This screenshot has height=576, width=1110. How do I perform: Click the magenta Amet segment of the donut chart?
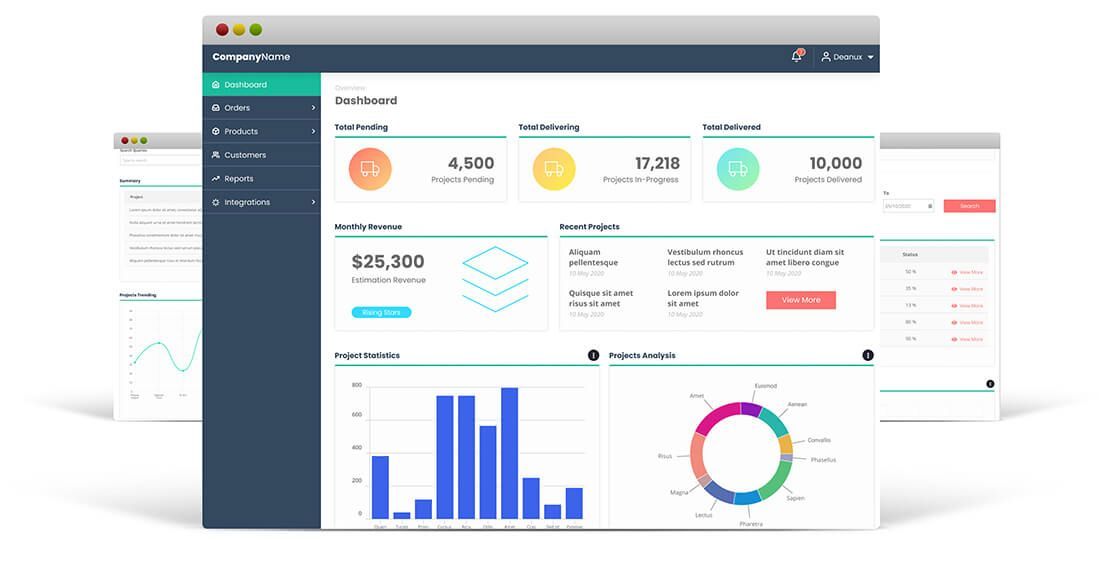[x=716, y=415]
